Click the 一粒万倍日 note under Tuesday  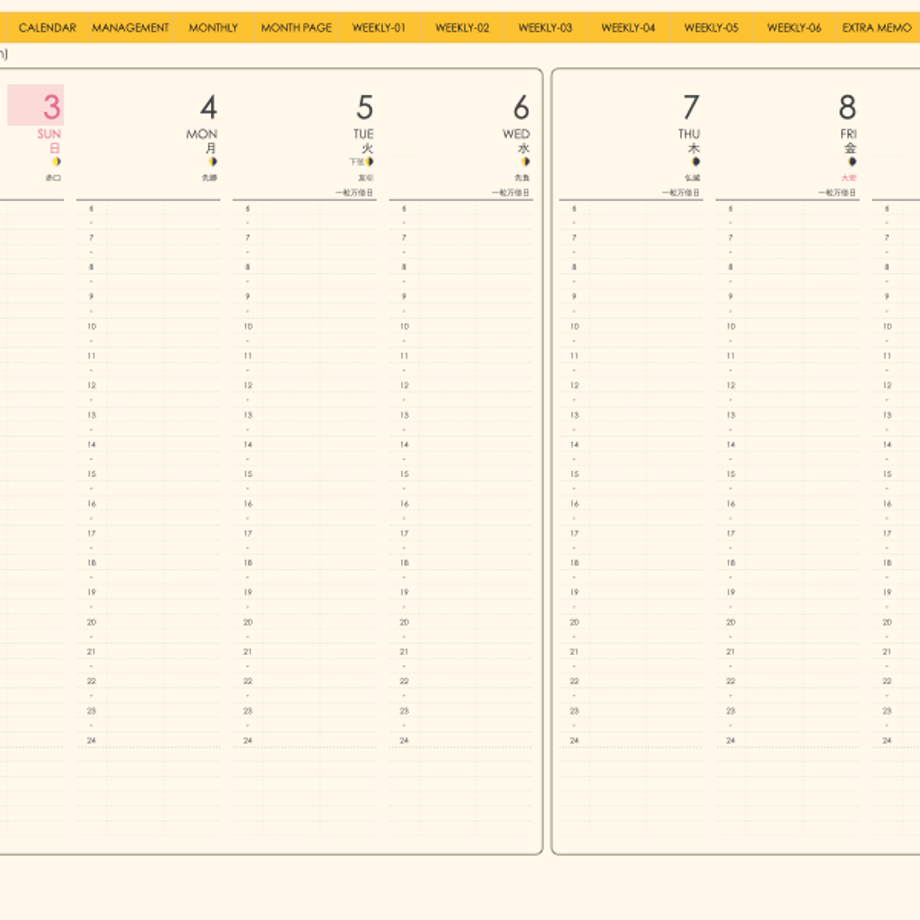tap(354, 192)
